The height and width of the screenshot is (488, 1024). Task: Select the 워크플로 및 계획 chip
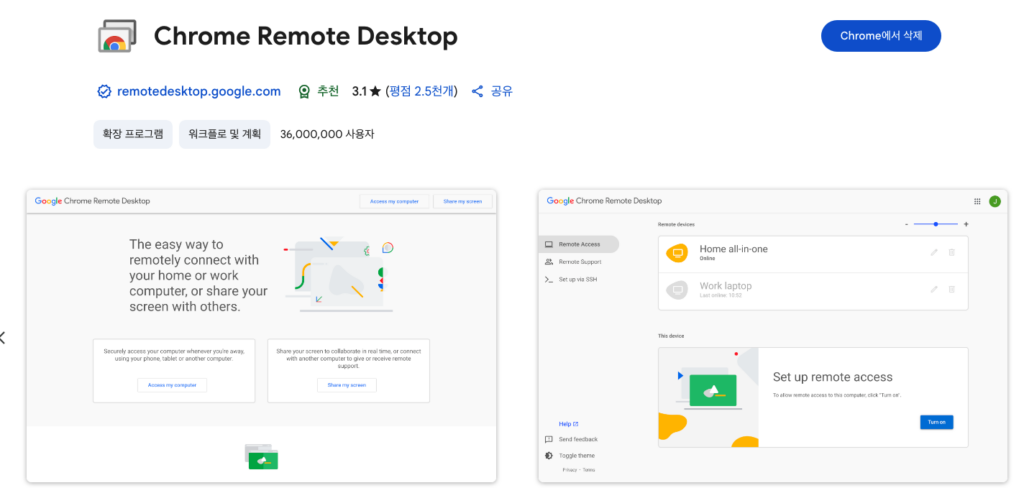point(225,134)
